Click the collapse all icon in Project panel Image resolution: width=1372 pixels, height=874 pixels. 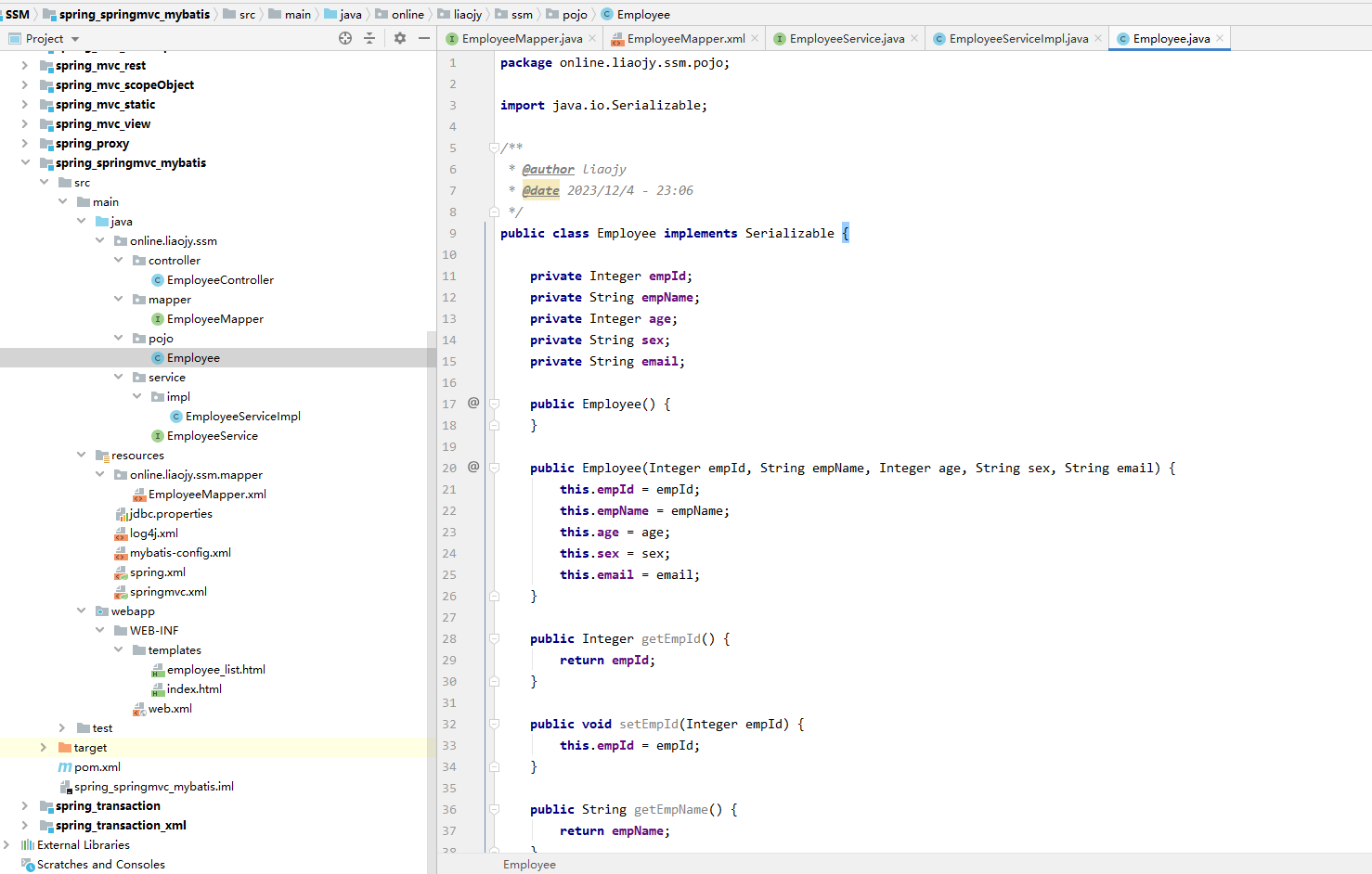[x=369, y=38]
